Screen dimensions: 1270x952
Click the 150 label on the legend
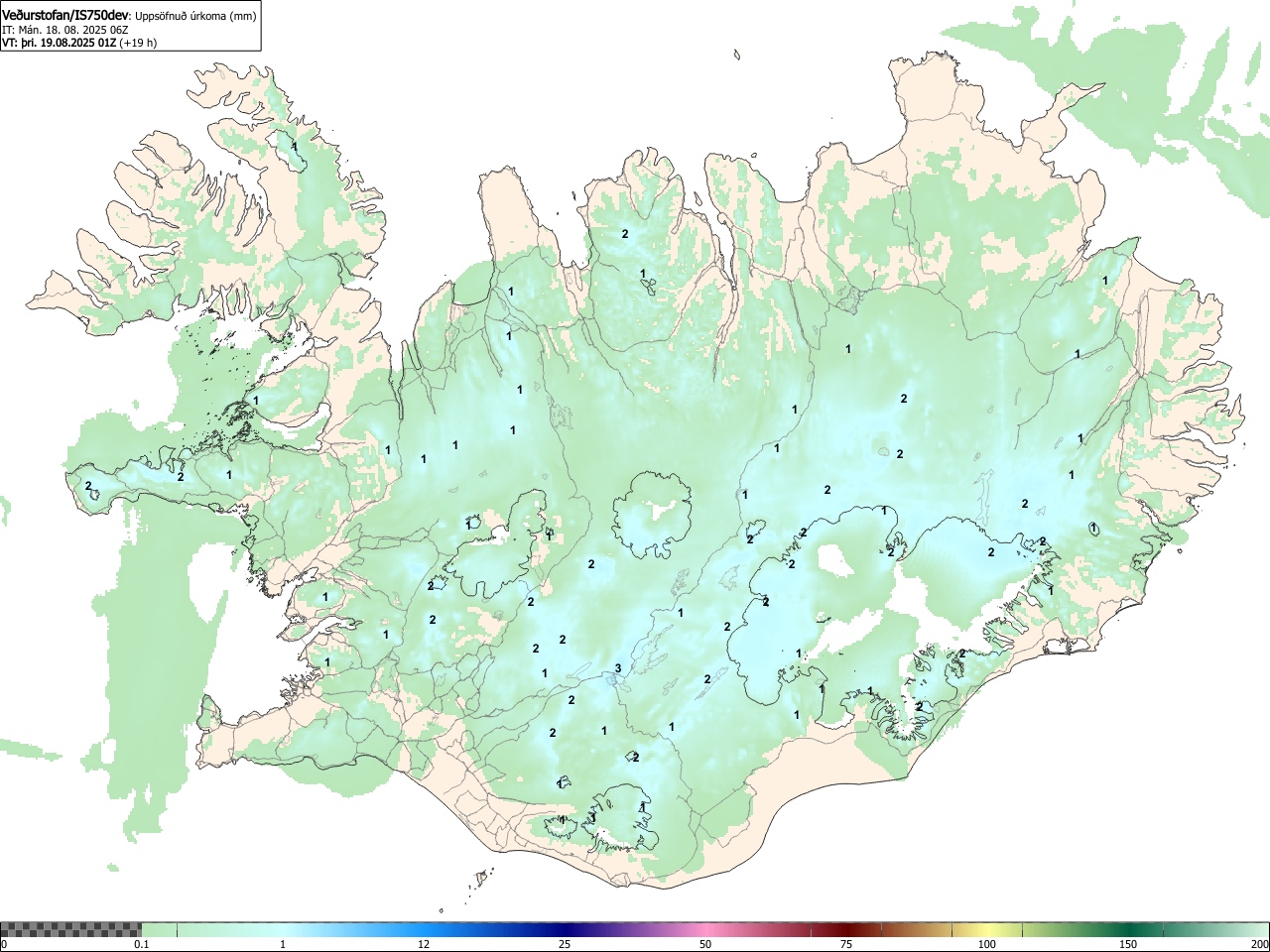click(x=1128, y=944)
